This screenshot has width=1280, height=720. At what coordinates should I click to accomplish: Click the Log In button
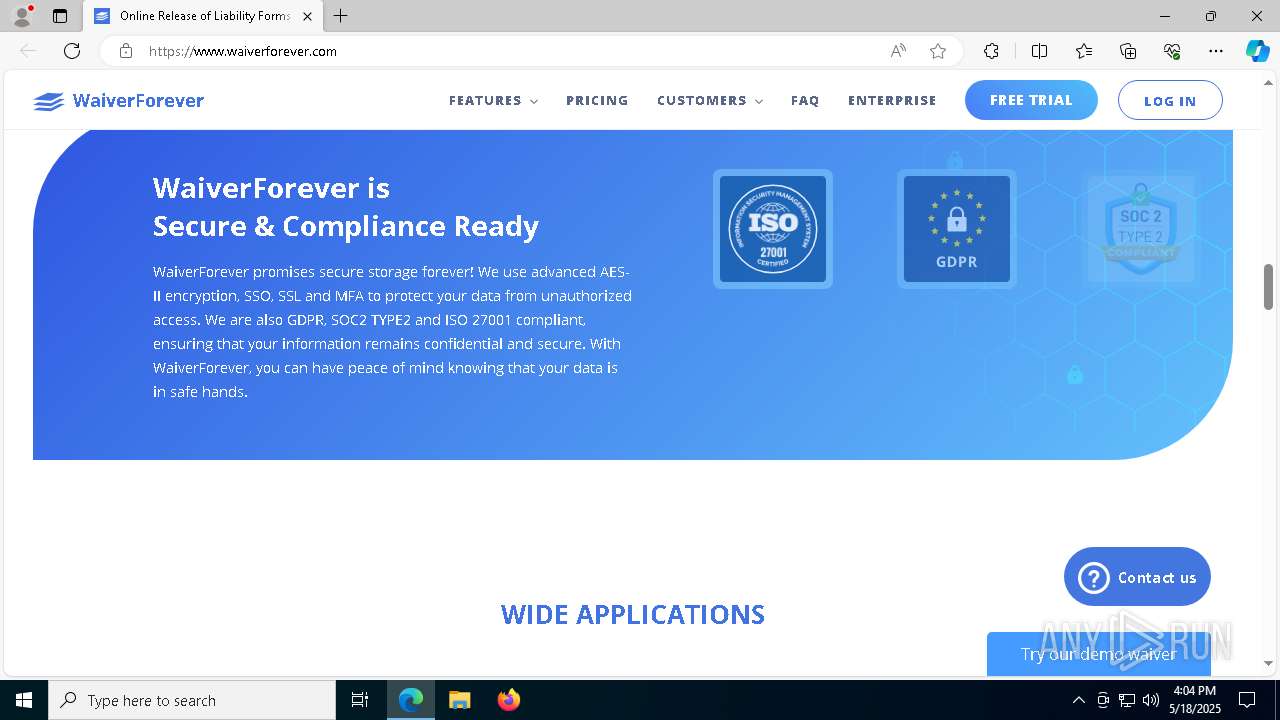point(1170,100)
